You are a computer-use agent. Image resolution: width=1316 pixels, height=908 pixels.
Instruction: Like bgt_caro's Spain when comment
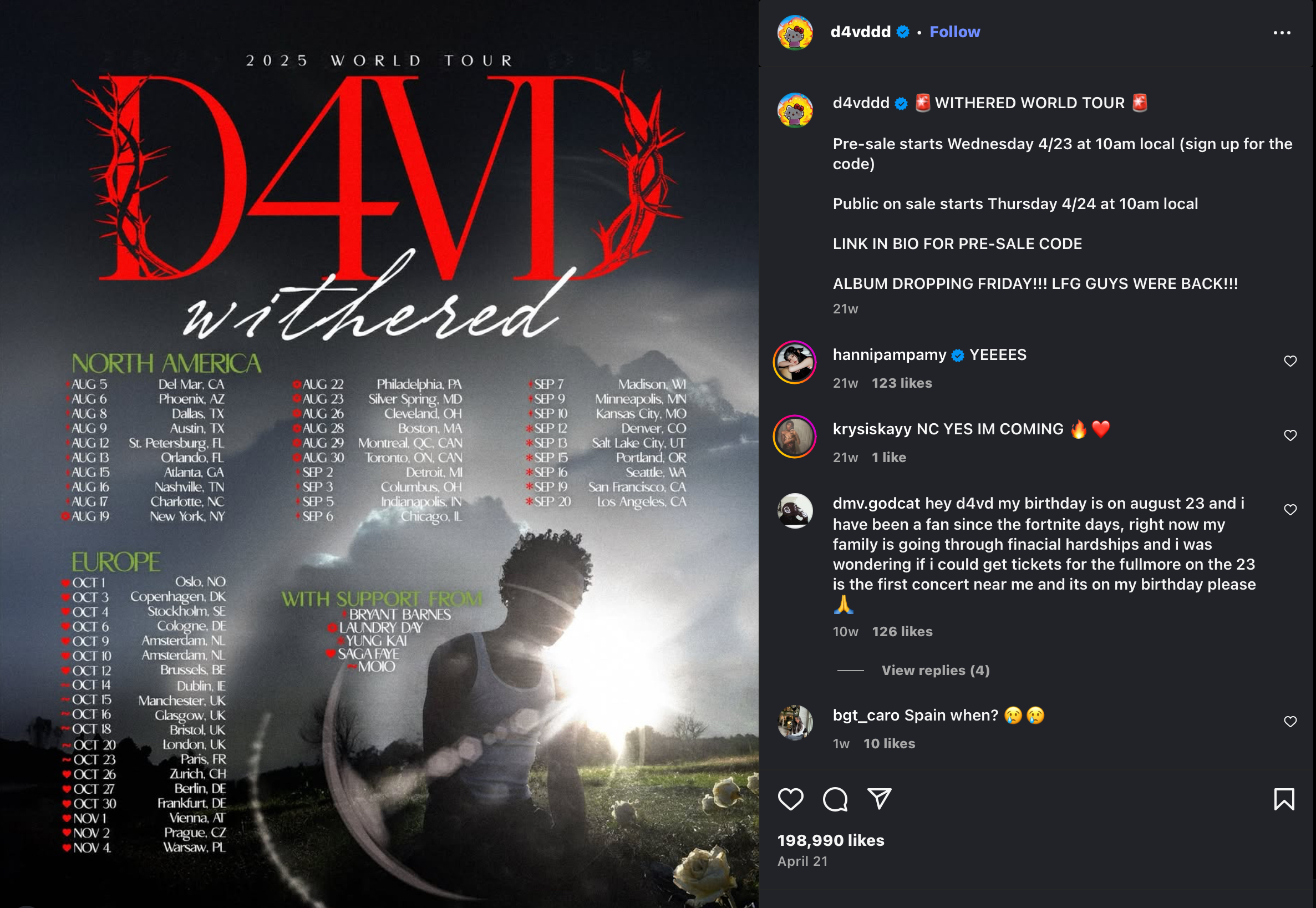click(1290, 722)
